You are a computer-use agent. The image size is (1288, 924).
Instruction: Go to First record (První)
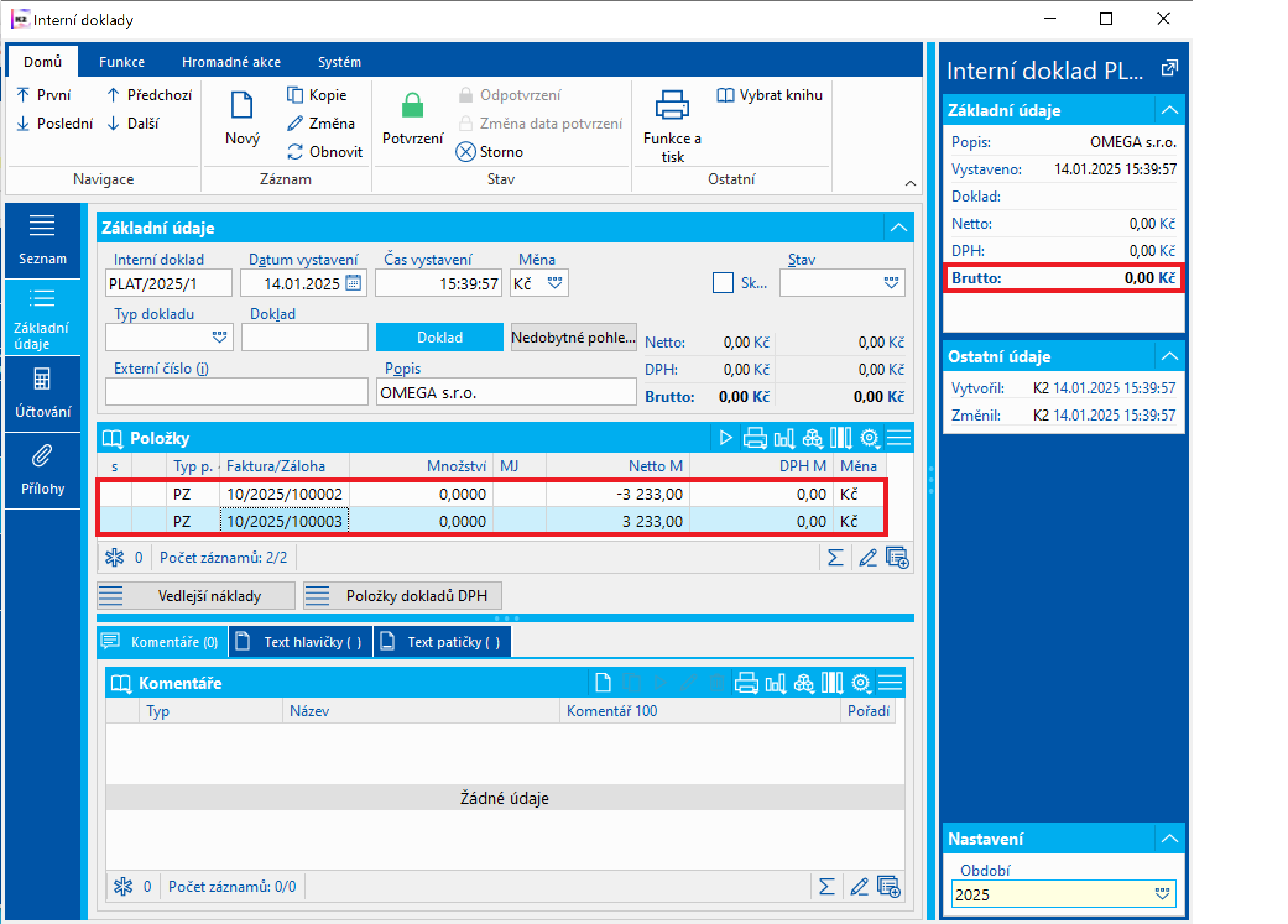coord(43,95)
